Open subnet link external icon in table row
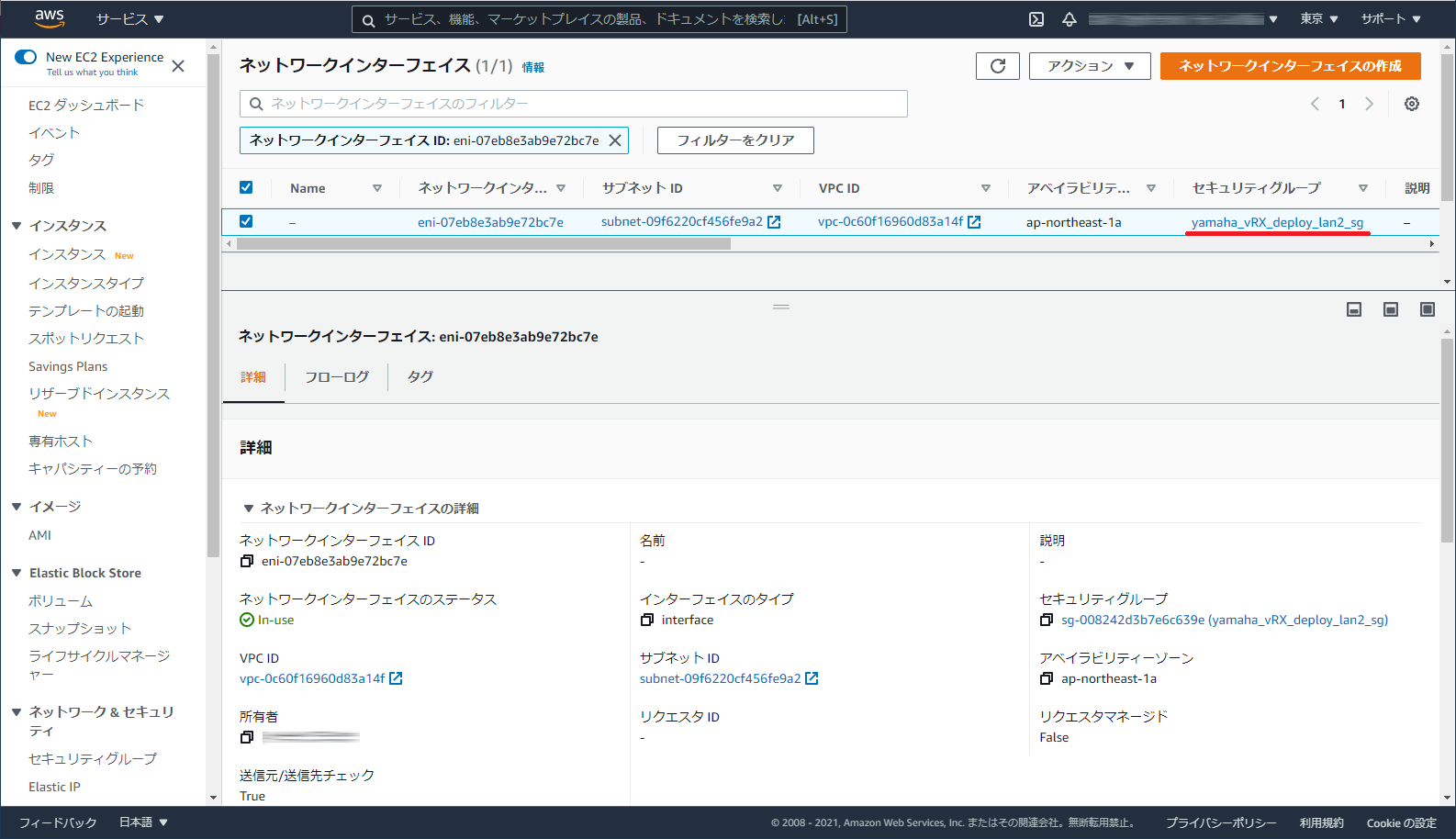 pyautogui.click(x=774, y=222)
